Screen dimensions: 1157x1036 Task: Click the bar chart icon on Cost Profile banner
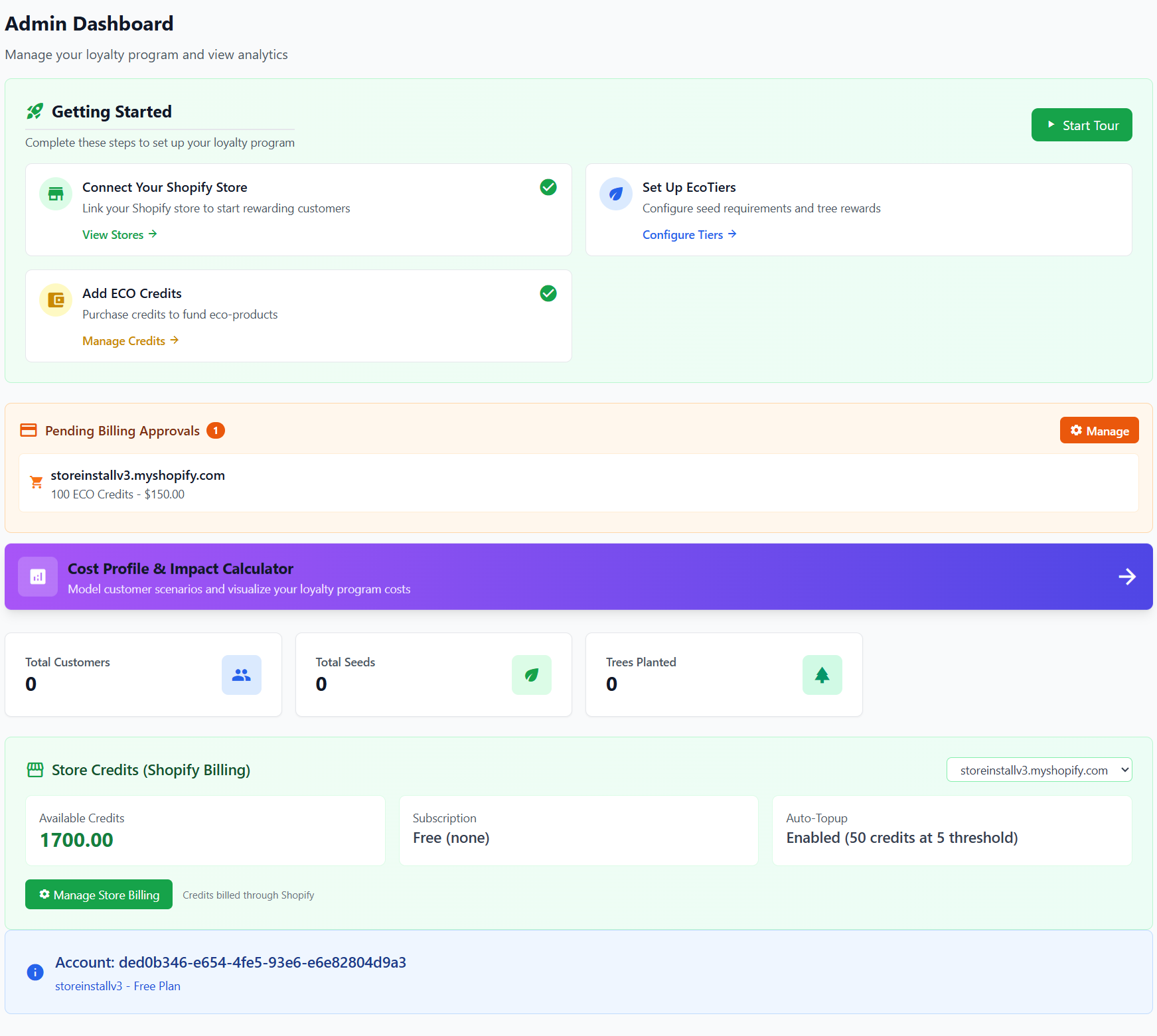pos(38,576)
